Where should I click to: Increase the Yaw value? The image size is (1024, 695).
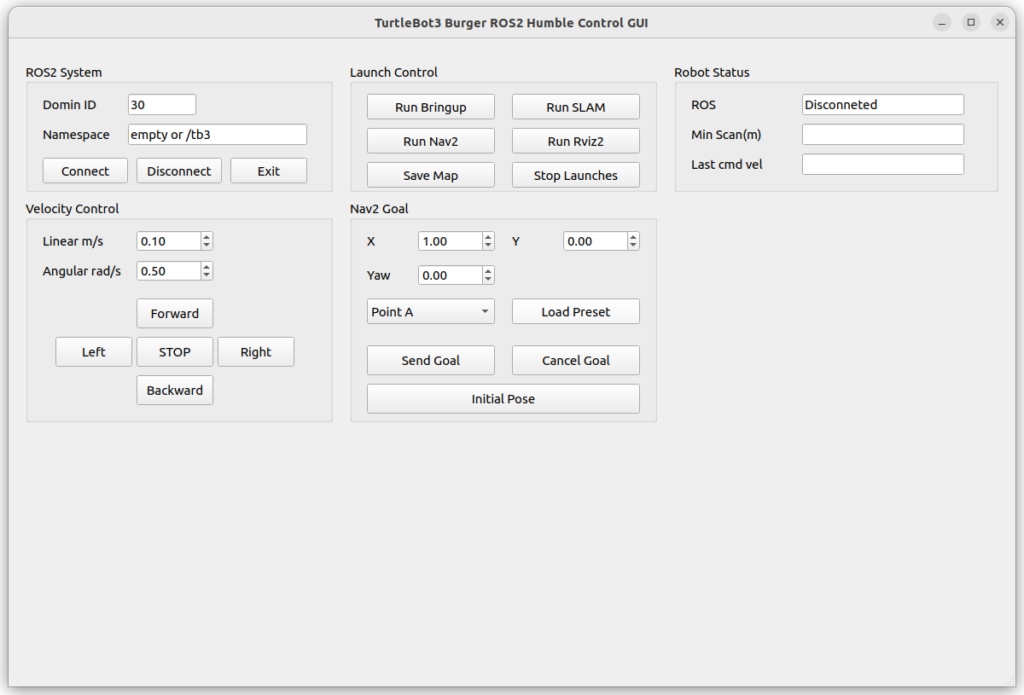(x=488, y=270)
